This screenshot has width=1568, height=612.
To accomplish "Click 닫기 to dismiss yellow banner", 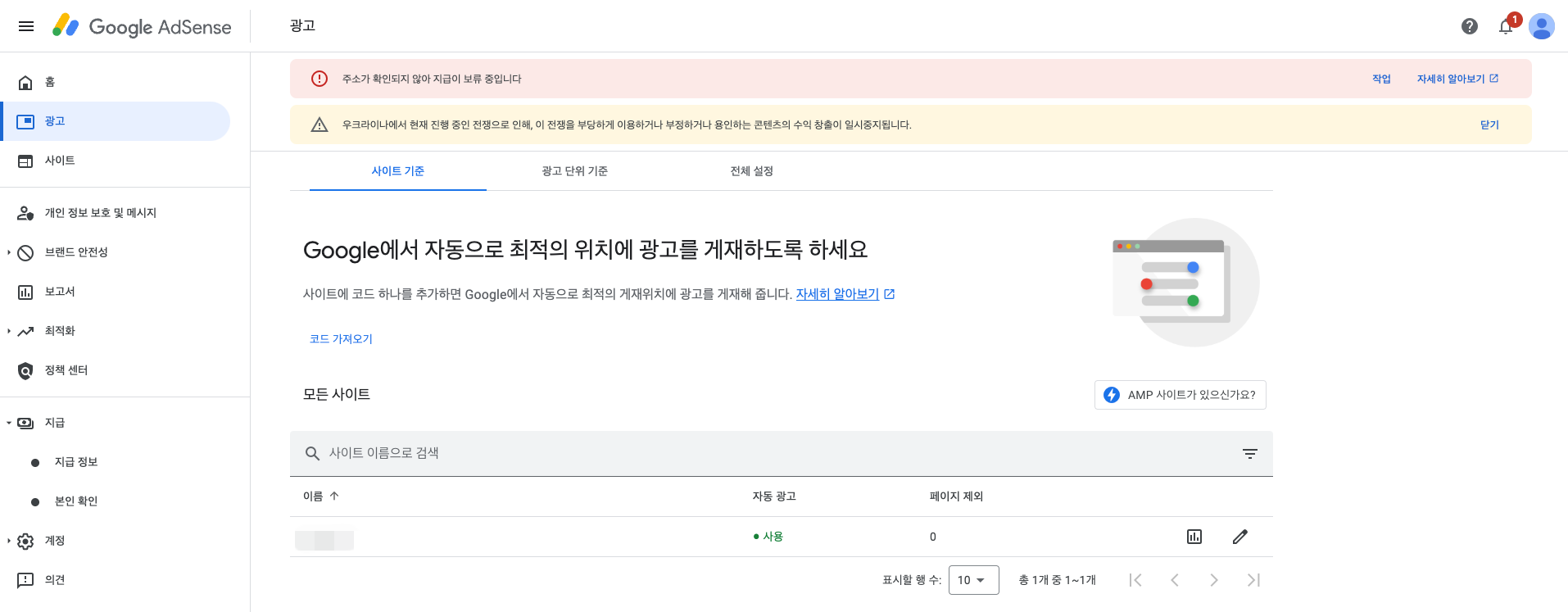I will click(x=1489, y=125).
